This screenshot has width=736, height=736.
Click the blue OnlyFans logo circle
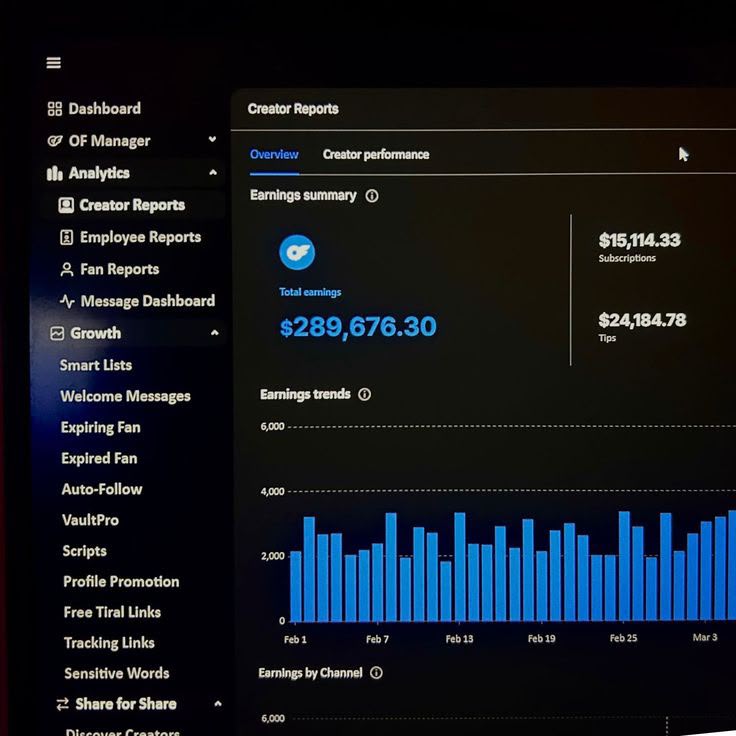click(x=297, y=253)
